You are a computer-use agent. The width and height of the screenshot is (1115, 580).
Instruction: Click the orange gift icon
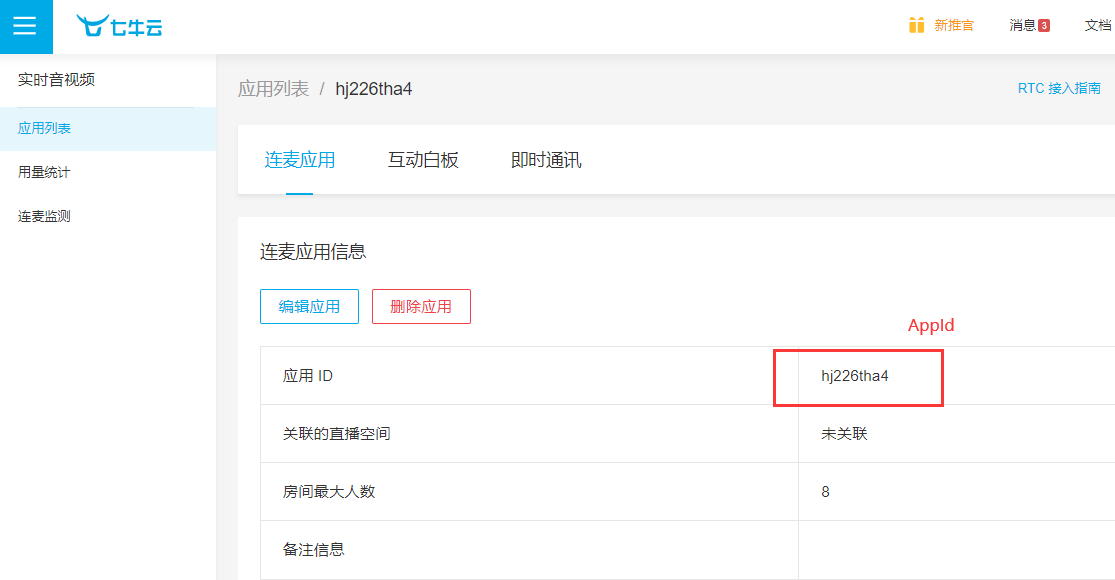(916, 25)
